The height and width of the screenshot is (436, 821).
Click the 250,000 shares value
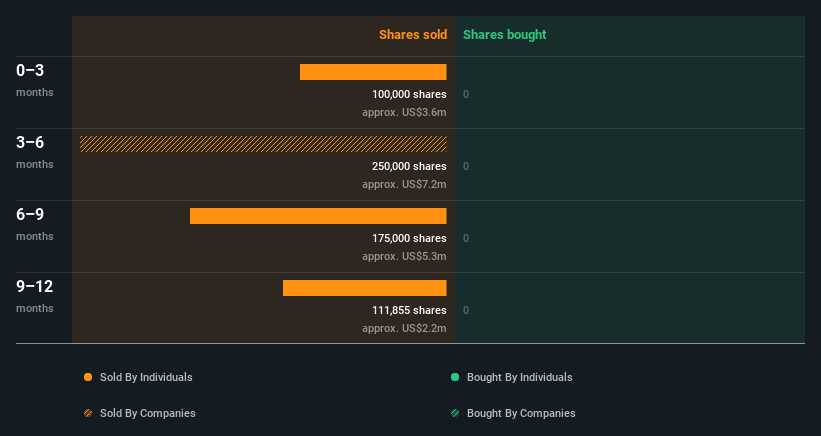point(409,166)
